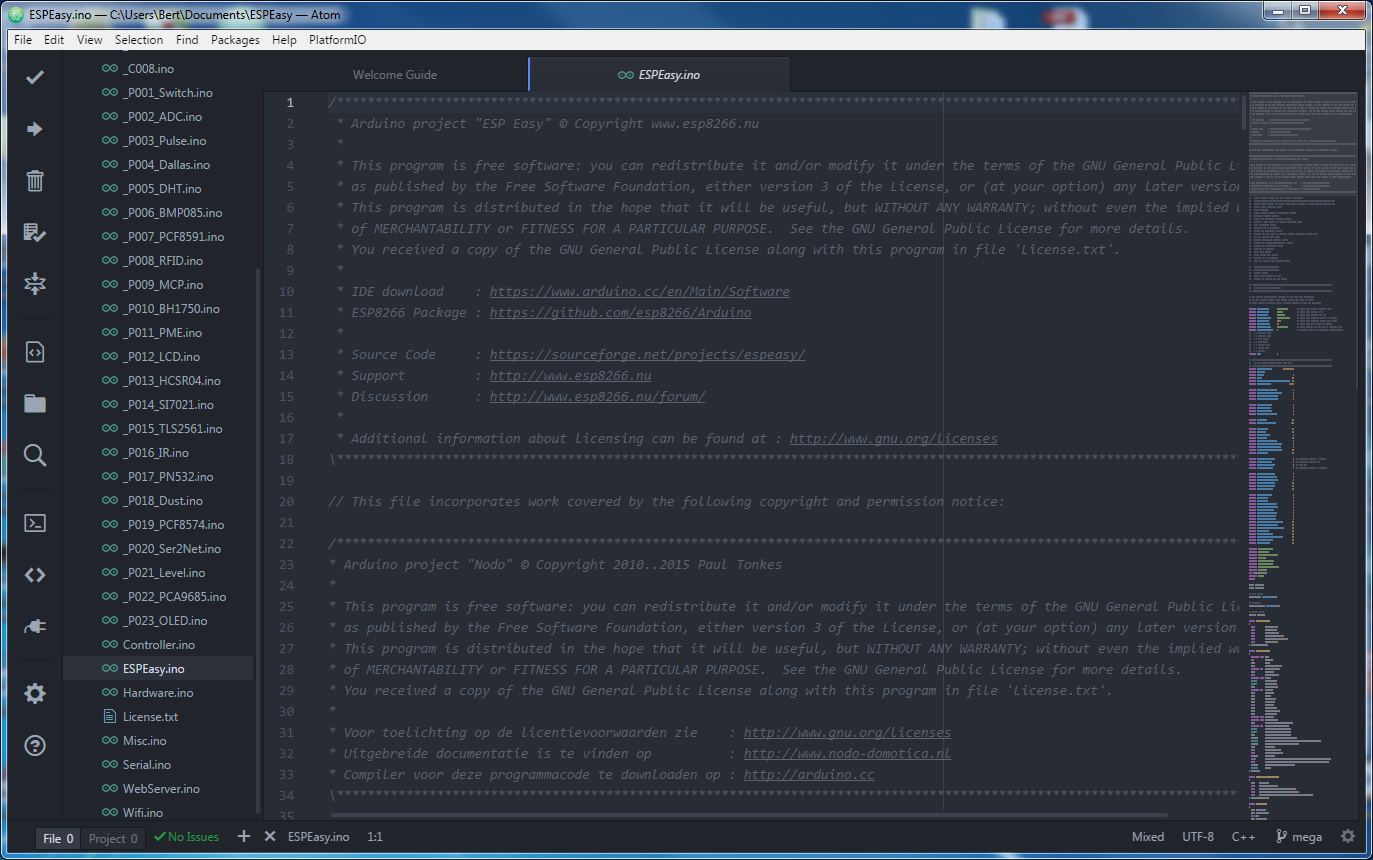Click the X icon in status bar

(270, 836)
